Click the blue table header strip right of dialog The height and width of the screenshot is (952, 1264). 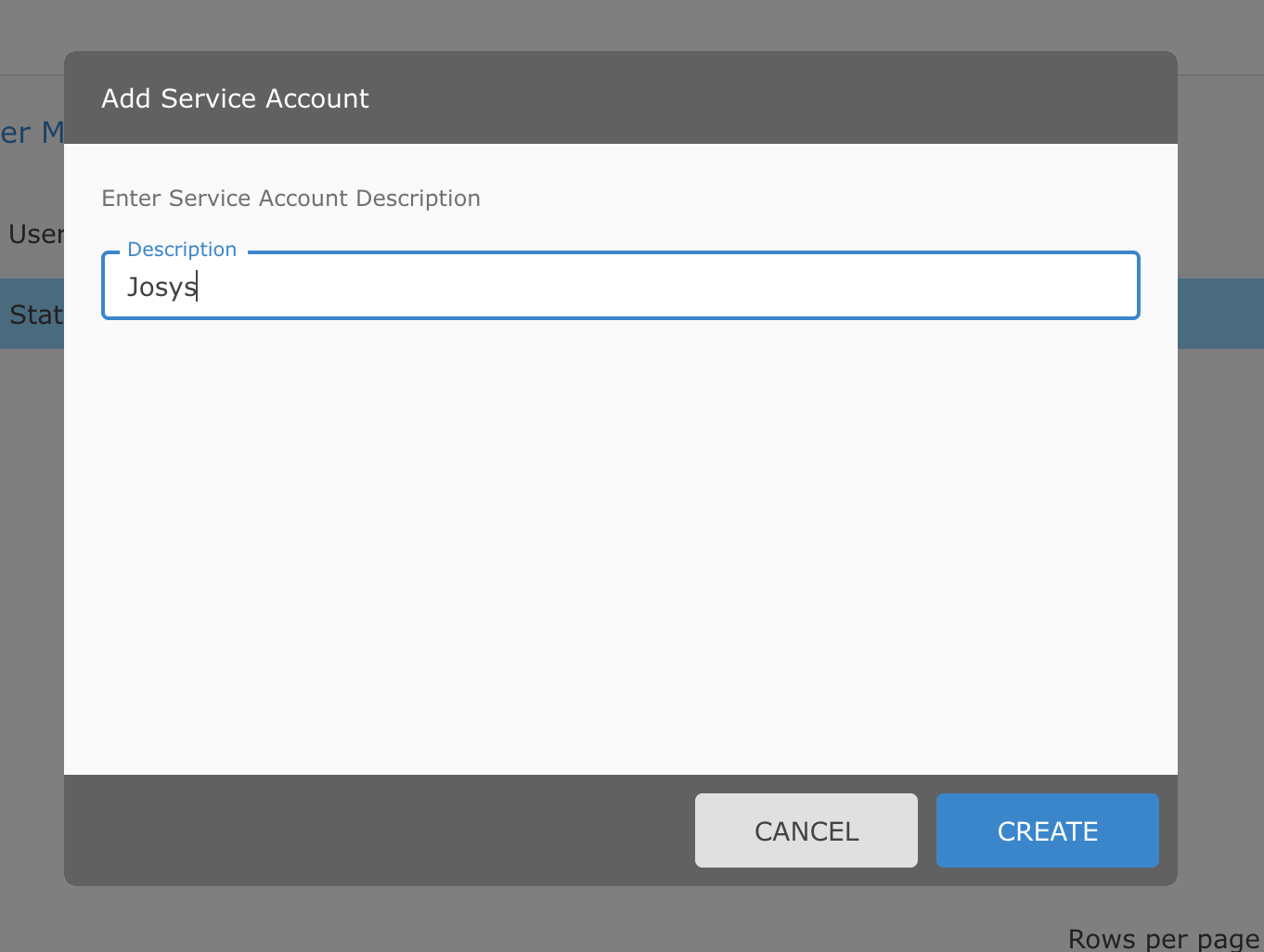point(1220,314)
